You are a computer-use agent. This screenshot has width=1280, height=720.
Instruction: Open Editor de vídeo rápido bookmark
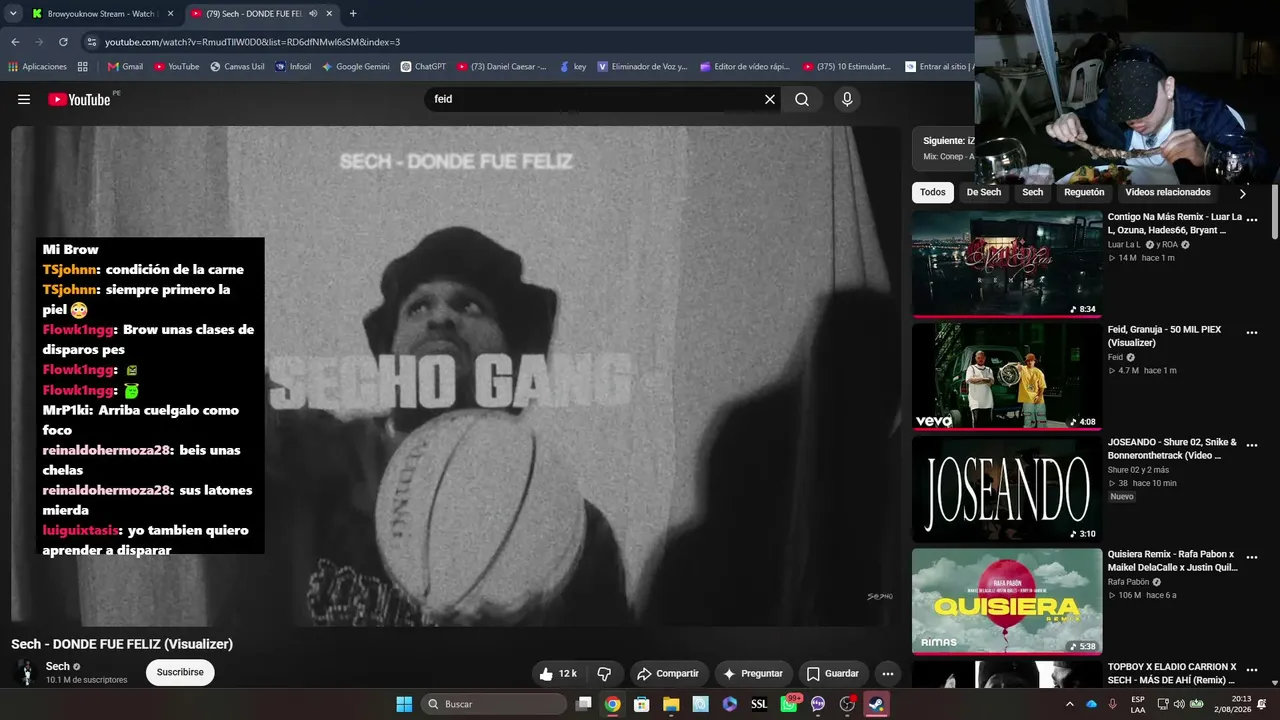click(x=747, y=67)
